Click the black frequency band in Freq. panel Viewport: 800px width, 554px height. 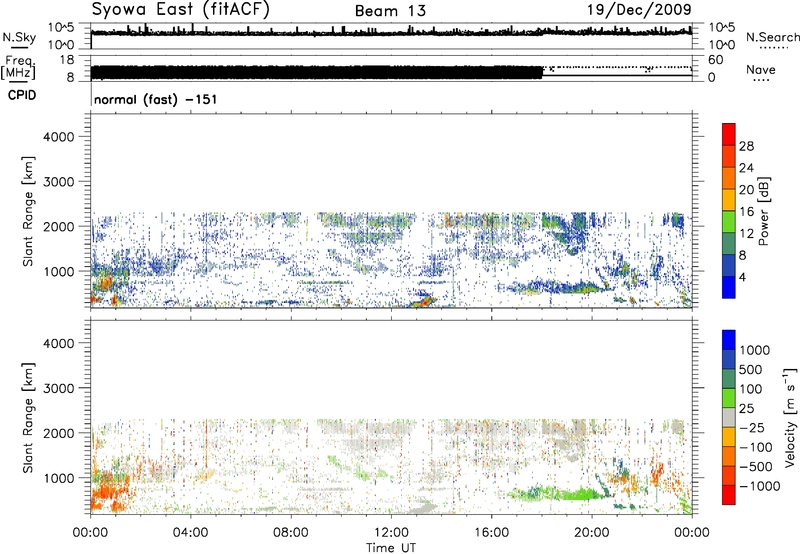316,72
